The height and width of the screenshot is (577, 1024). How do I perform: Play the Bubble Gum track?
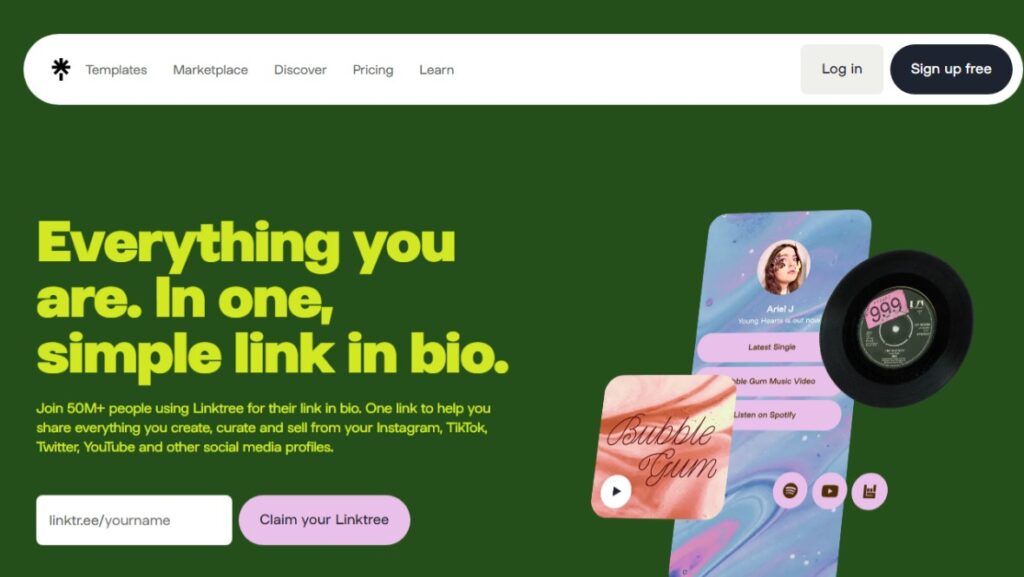616,491
